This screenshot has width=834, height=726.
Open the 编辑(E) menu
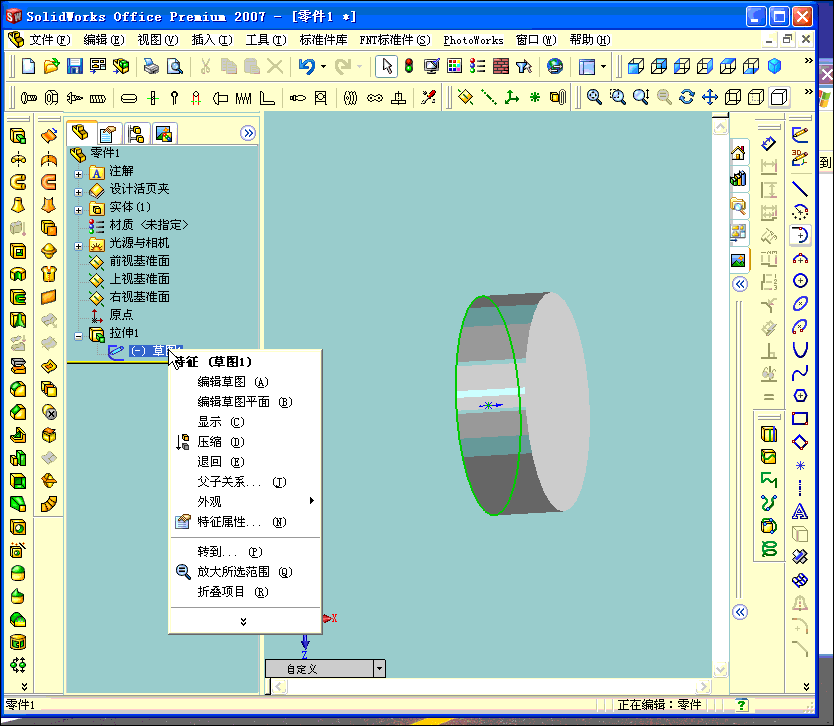click(104, 40)
